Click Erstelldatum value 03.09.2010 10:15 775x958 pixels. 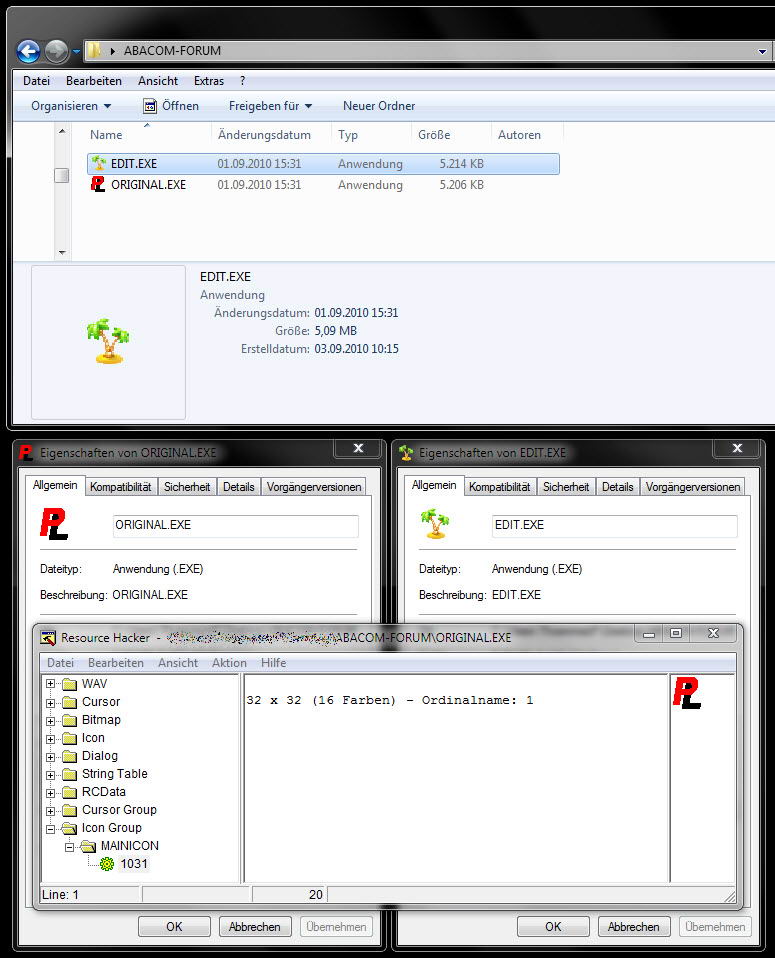pyautogui.click(x=356, y=349)
